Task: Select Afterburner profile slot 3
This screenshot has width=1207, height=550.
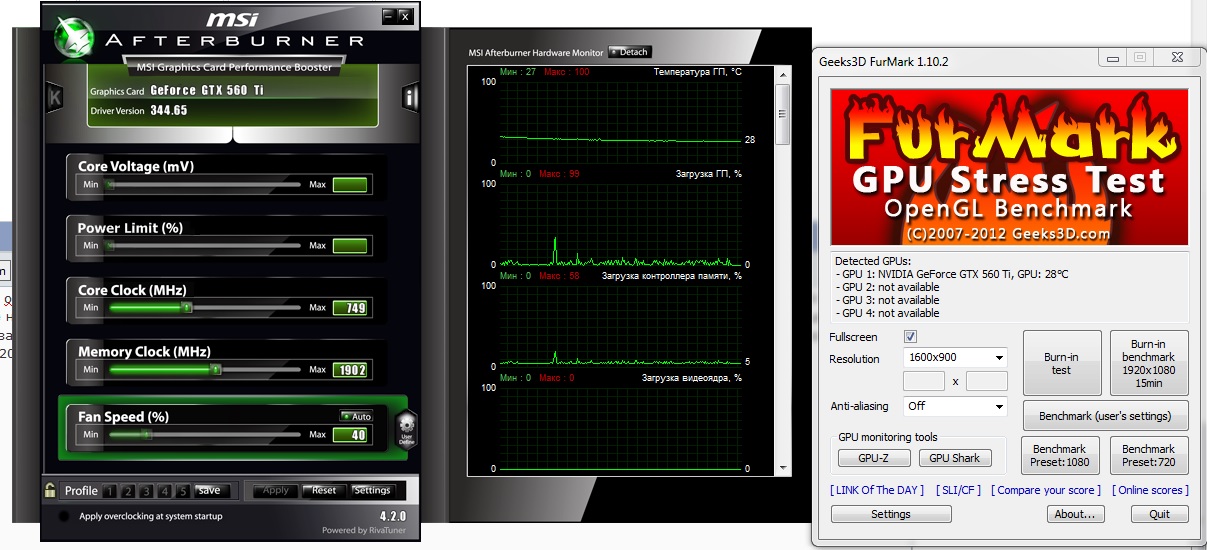Action: coord(146,491)
